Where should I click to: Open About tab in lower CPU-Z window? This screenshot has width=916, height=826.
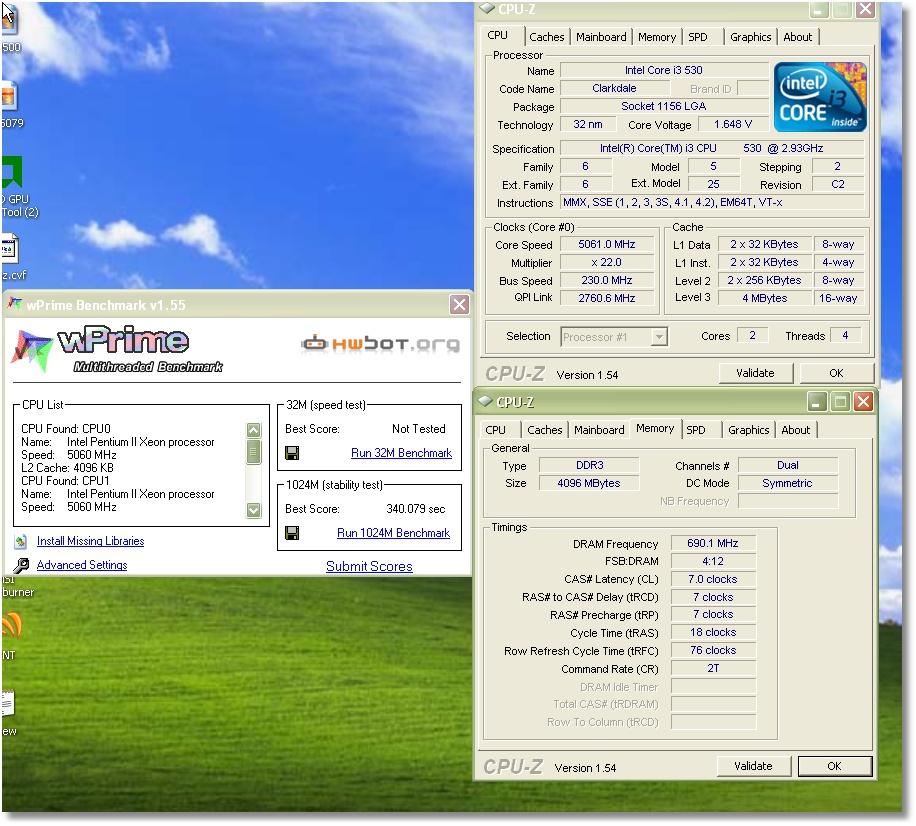[x=796, y=430]
